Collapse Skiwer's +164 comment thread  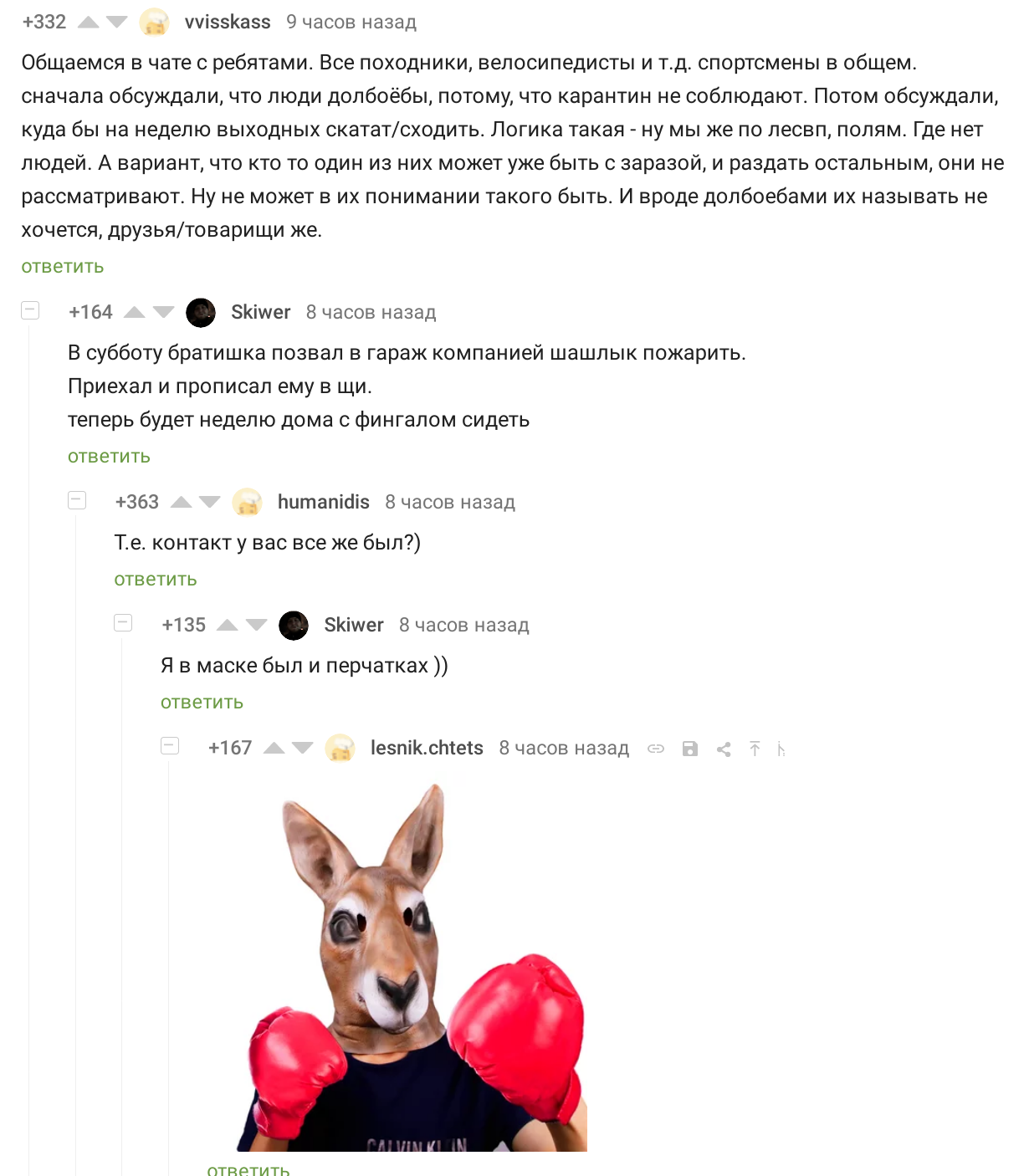[30, 310]
